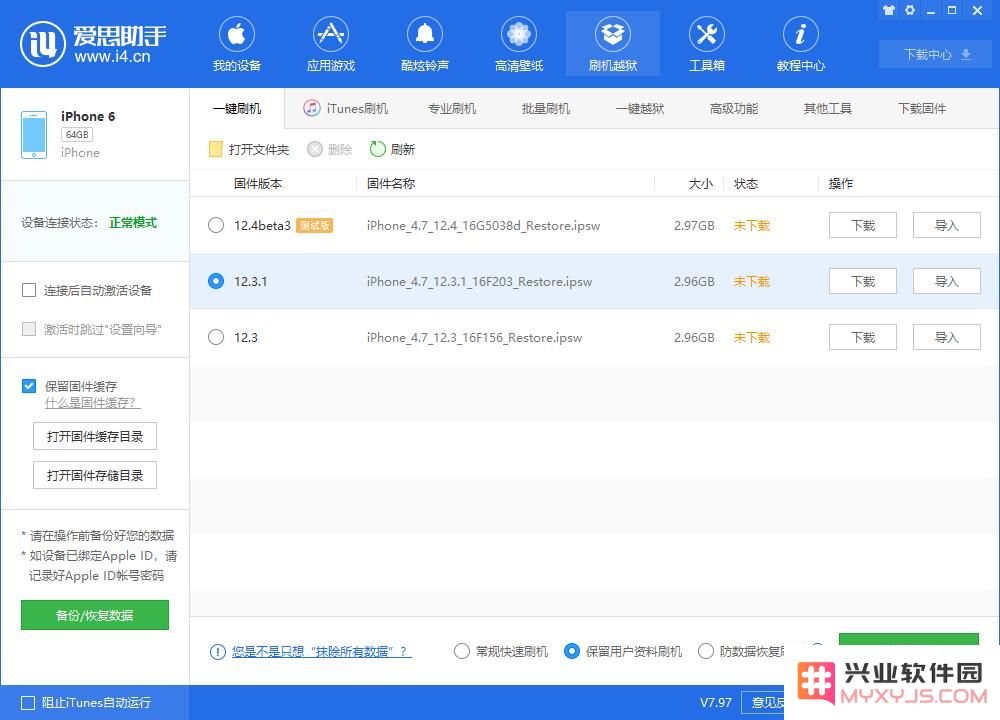Select the firmware 12.3 radio button
The image size is (1000, 720).
point(216,337)
